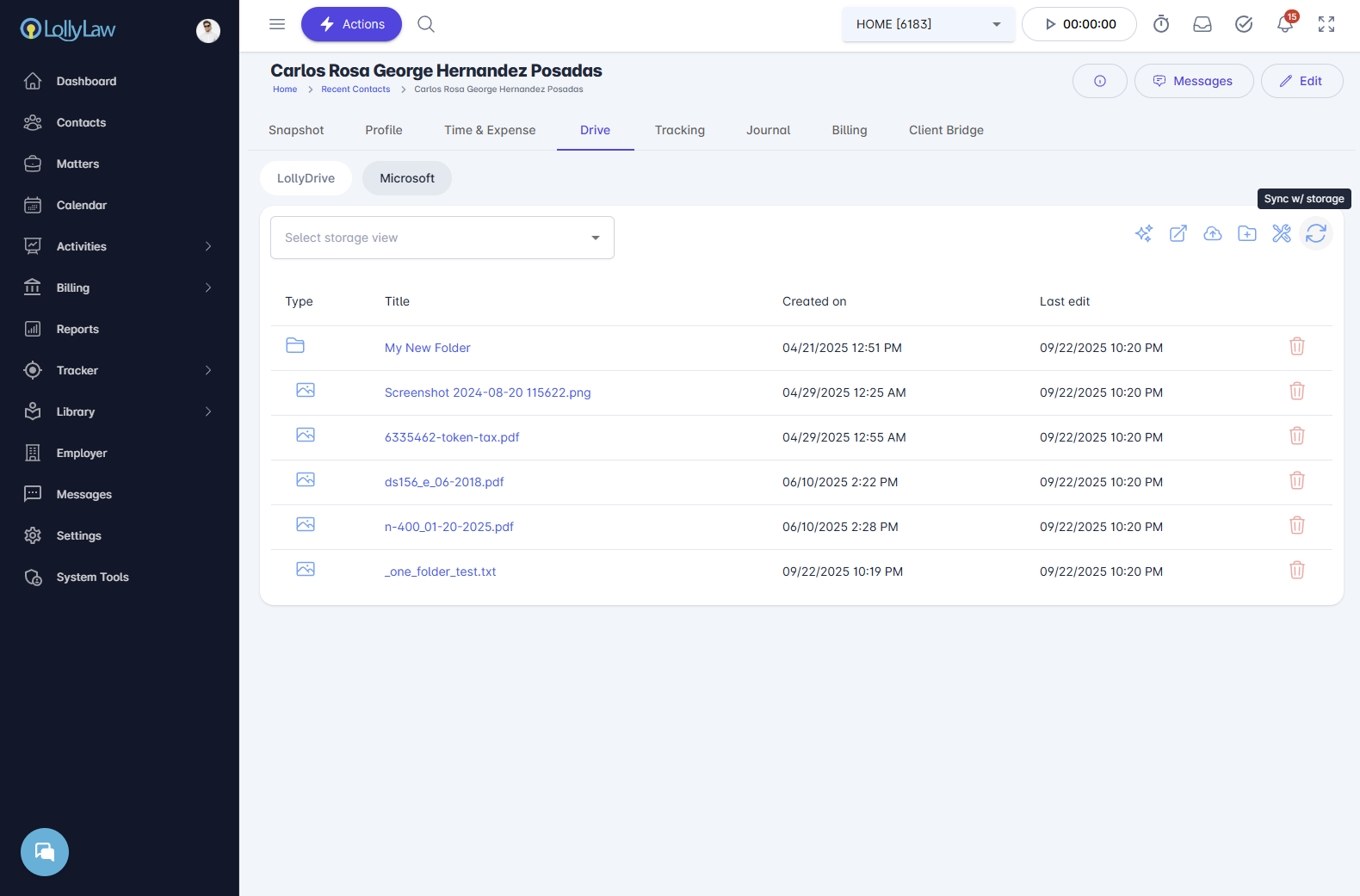The height and width of the screenshot is (896, 1360).
Task: Delete n-400_01-20-2025.pdf
Action: click(1297, 525)
